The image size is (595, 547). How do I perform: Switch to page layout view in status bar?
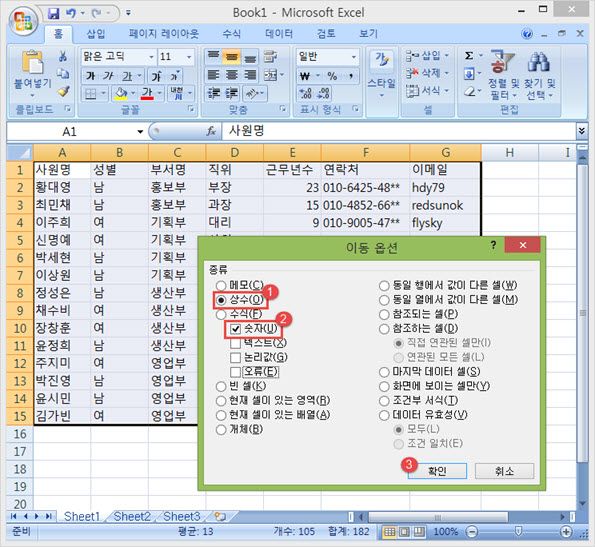pos(404,532)
